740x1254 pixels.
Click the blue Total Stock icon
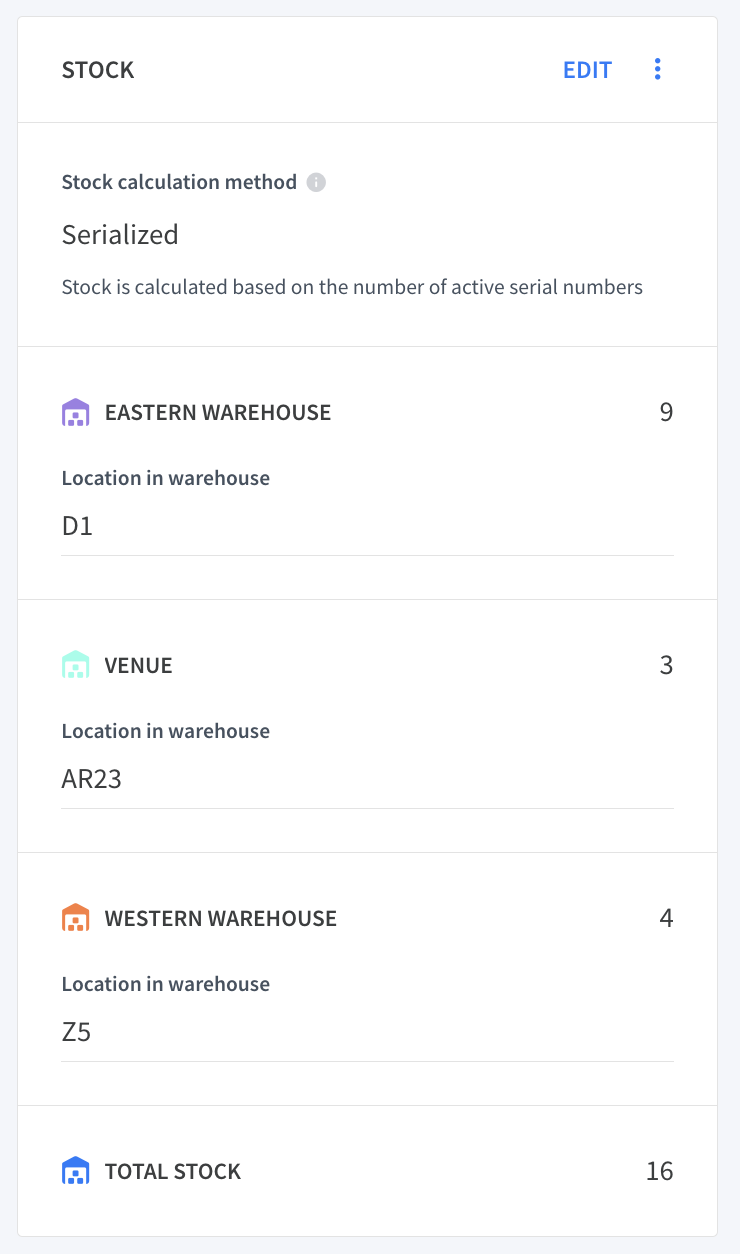76,1171
